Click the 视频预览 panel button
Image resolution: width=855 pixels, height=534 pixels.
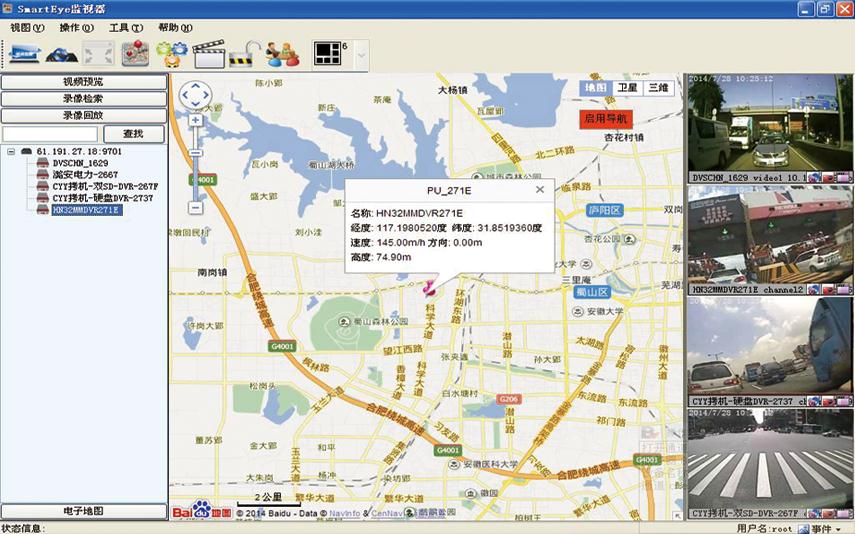84,82
